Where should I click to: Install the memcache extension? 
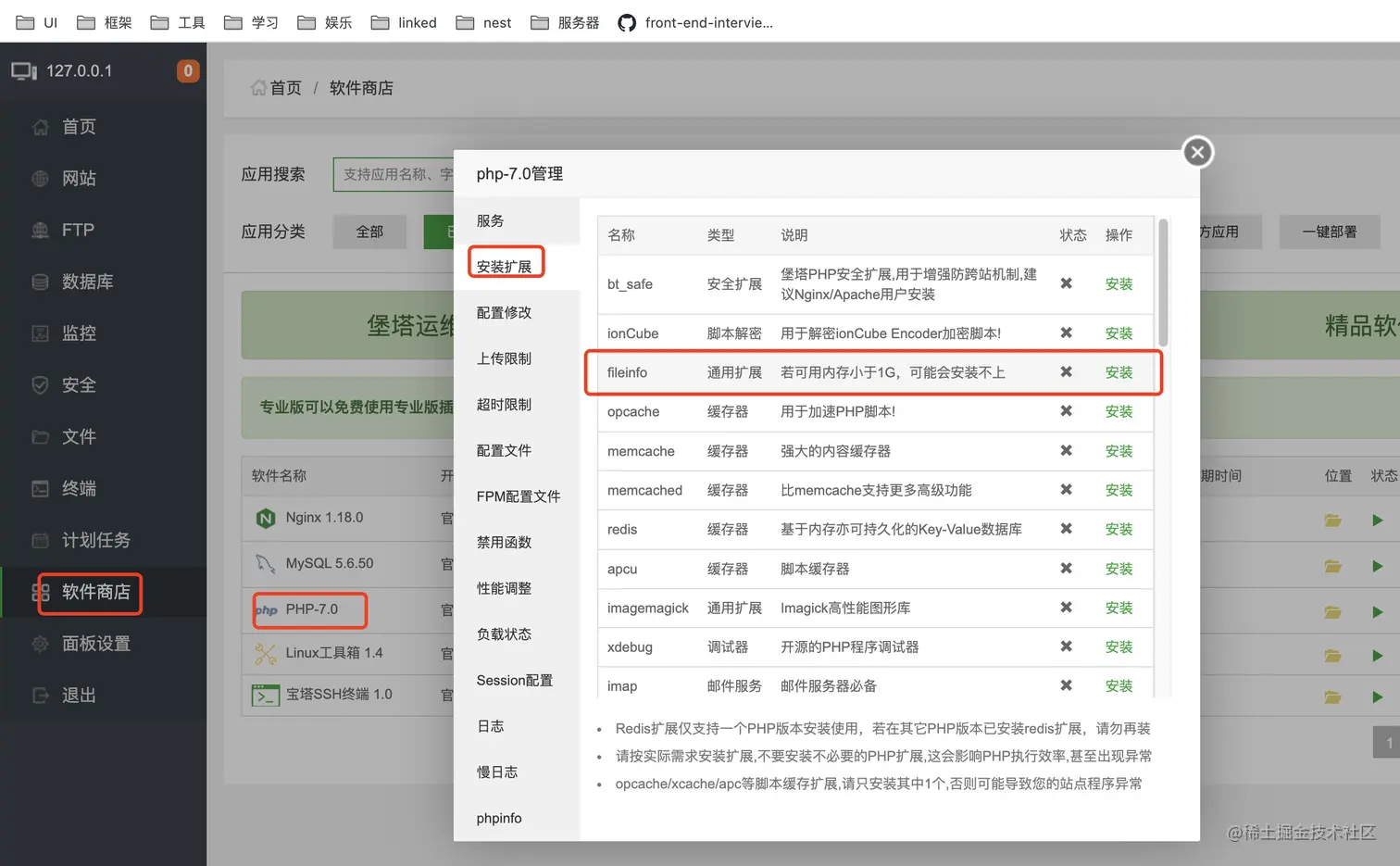point(1119,451)
